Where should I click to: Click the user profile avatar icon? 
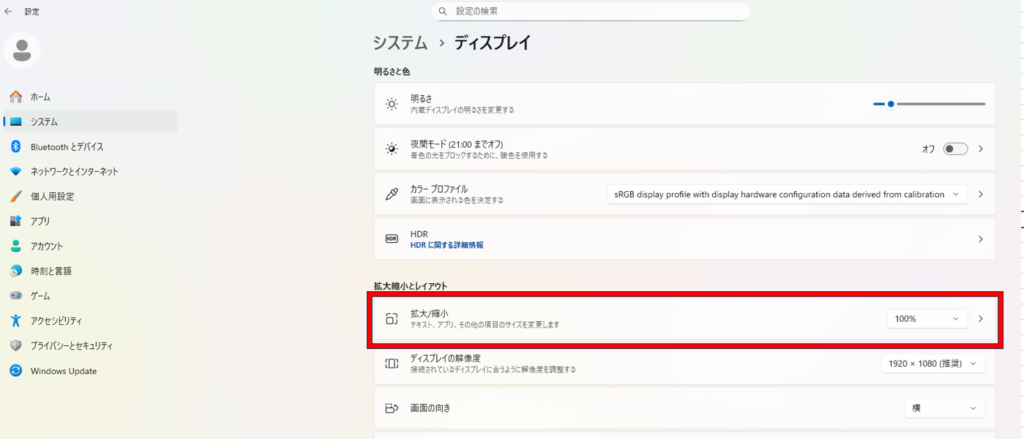click(x=22, y=50)
